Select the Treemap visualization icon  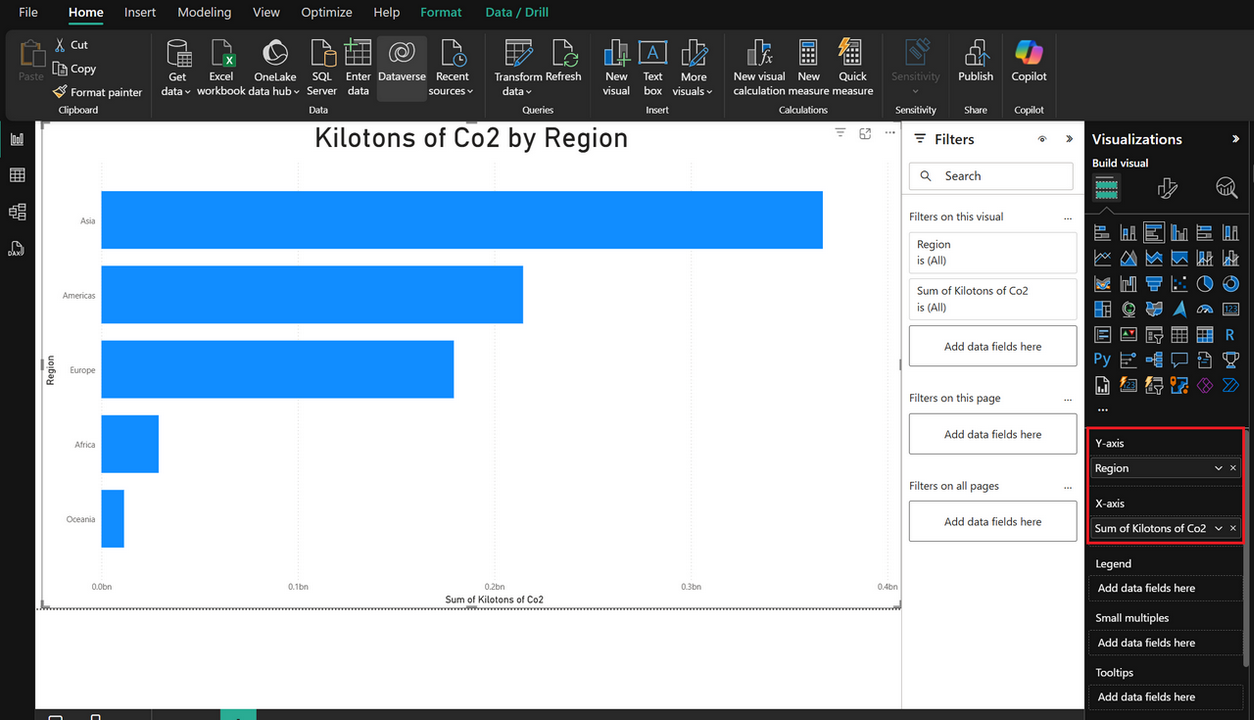point(1102,309)
